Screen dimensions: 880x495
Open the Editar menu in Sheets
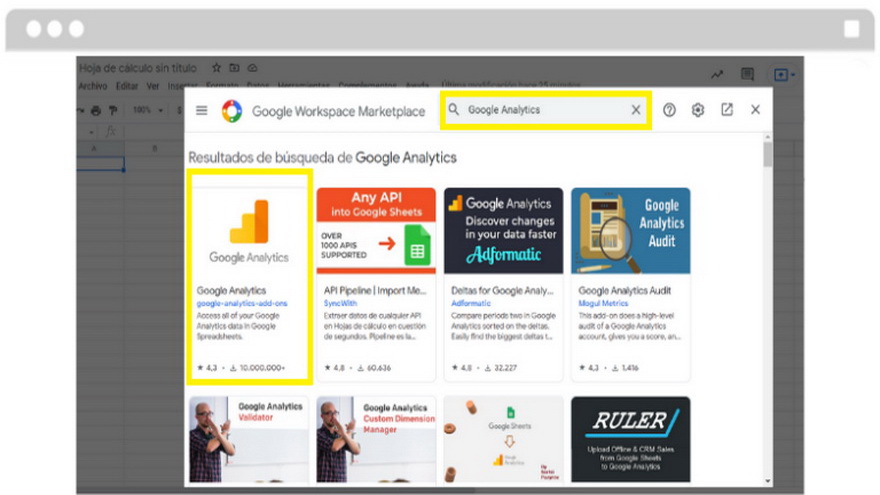127,86
